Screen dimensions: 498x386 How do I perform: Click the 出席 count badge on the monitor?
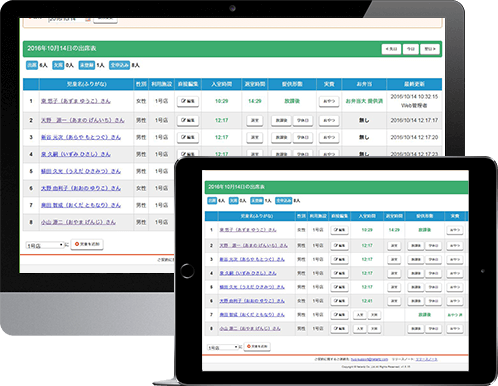pyautogui.click(x=32, y=65)
